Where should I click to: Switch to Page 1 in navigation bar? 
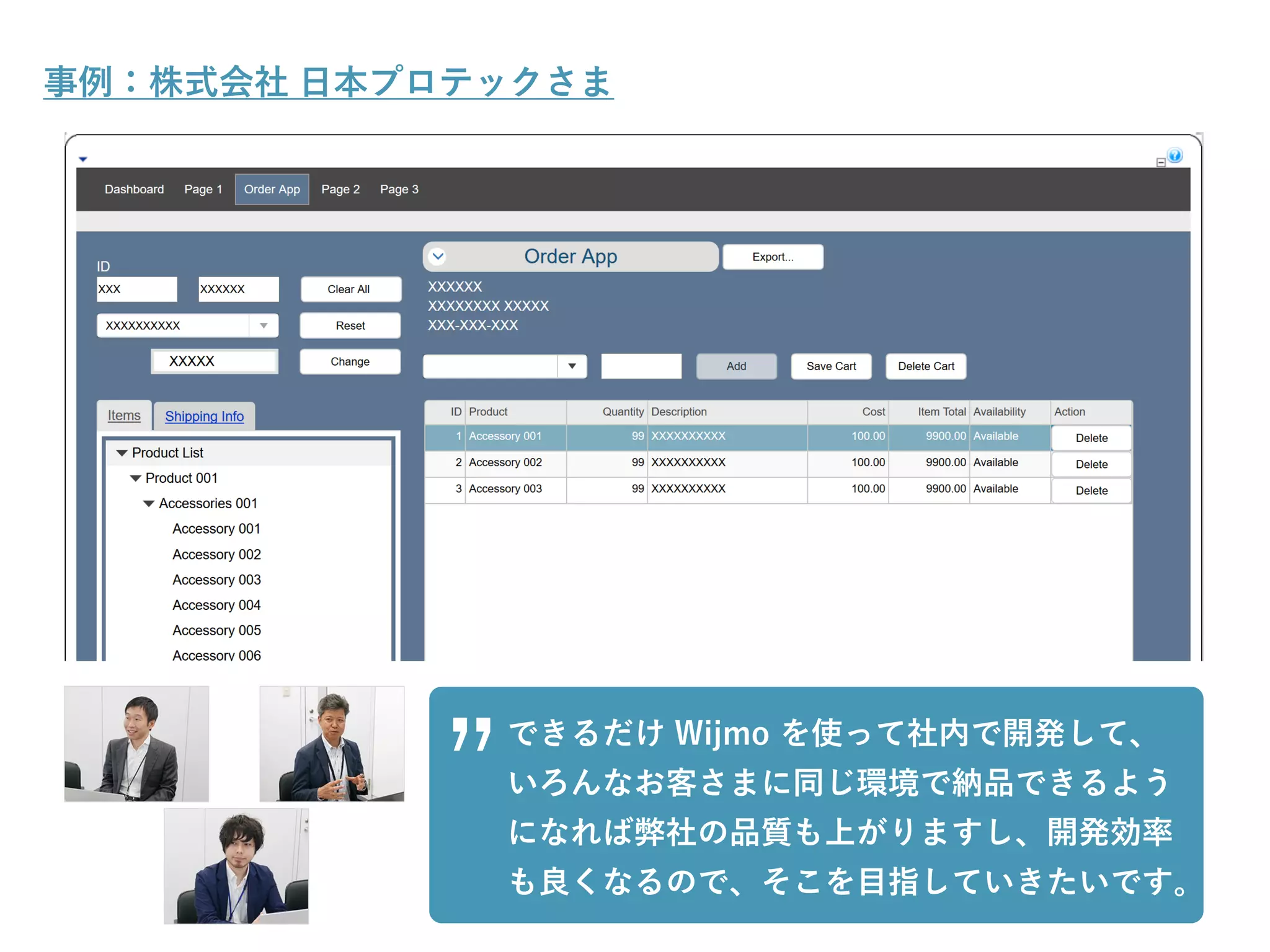203,189
